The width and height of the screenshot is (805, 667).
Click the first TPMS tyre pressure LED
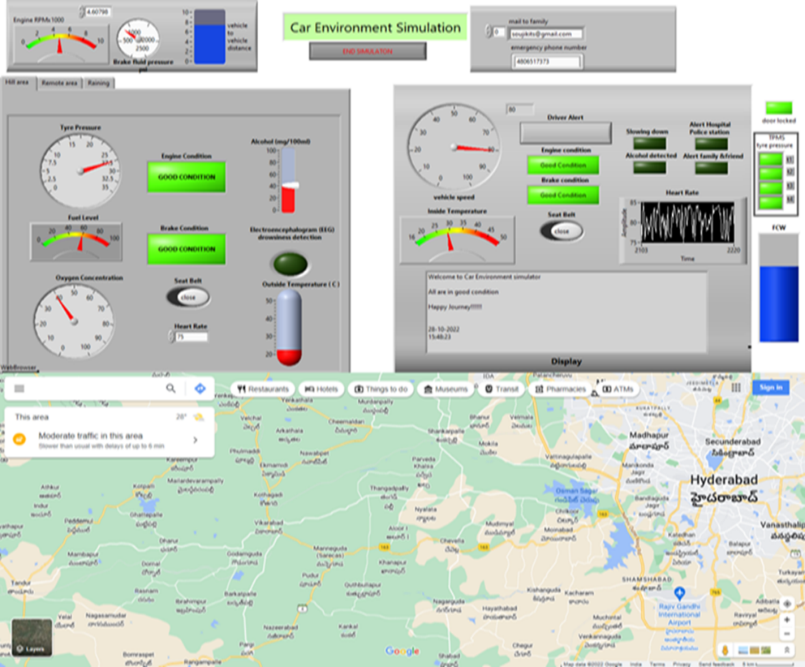(x=771, y=159)
